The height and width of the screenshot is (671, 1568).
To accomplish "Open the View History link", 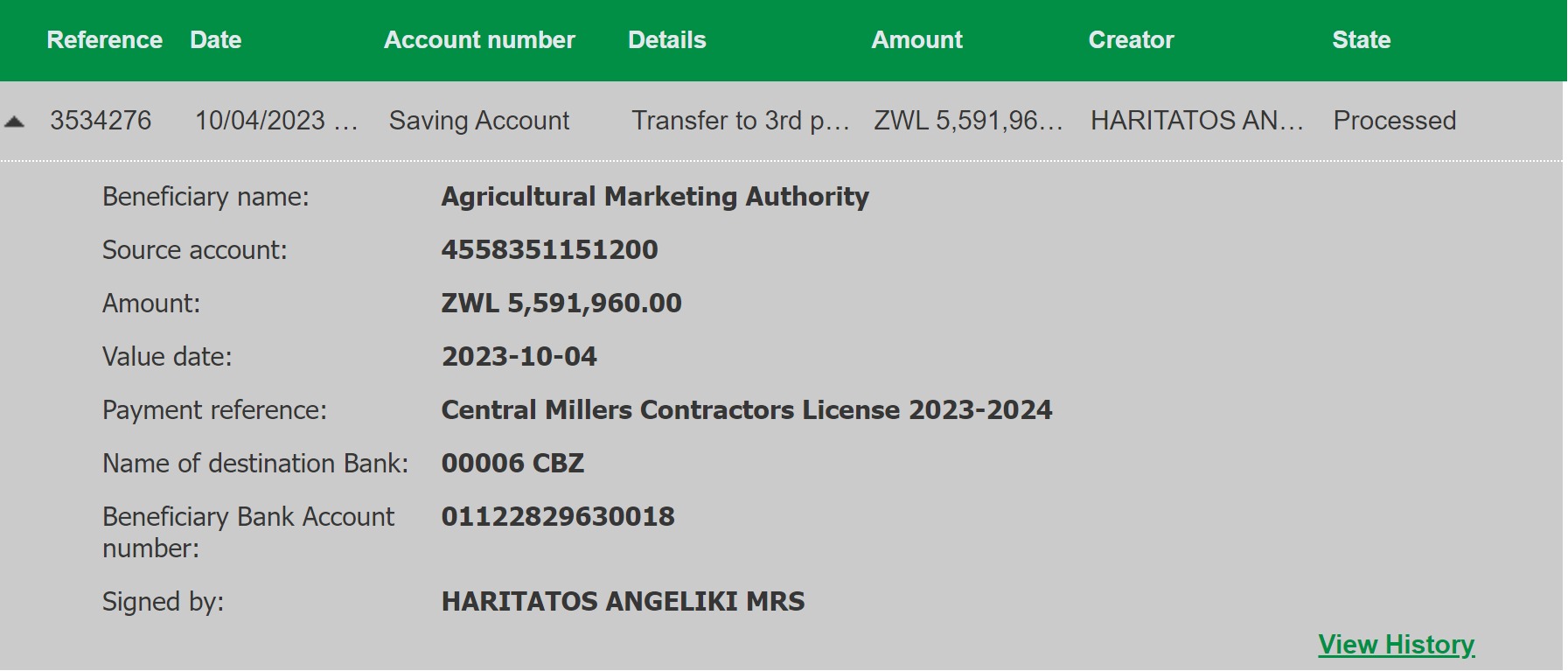I will click(x=1396, y=645).
